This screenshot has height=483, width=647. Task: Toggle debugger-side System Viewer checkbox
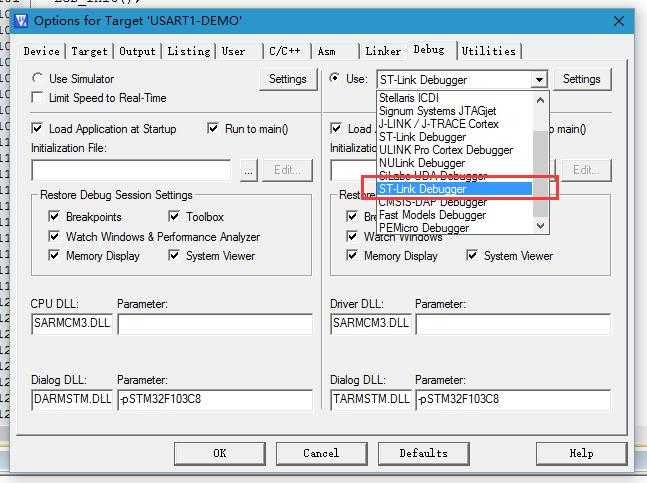(472, 255)
